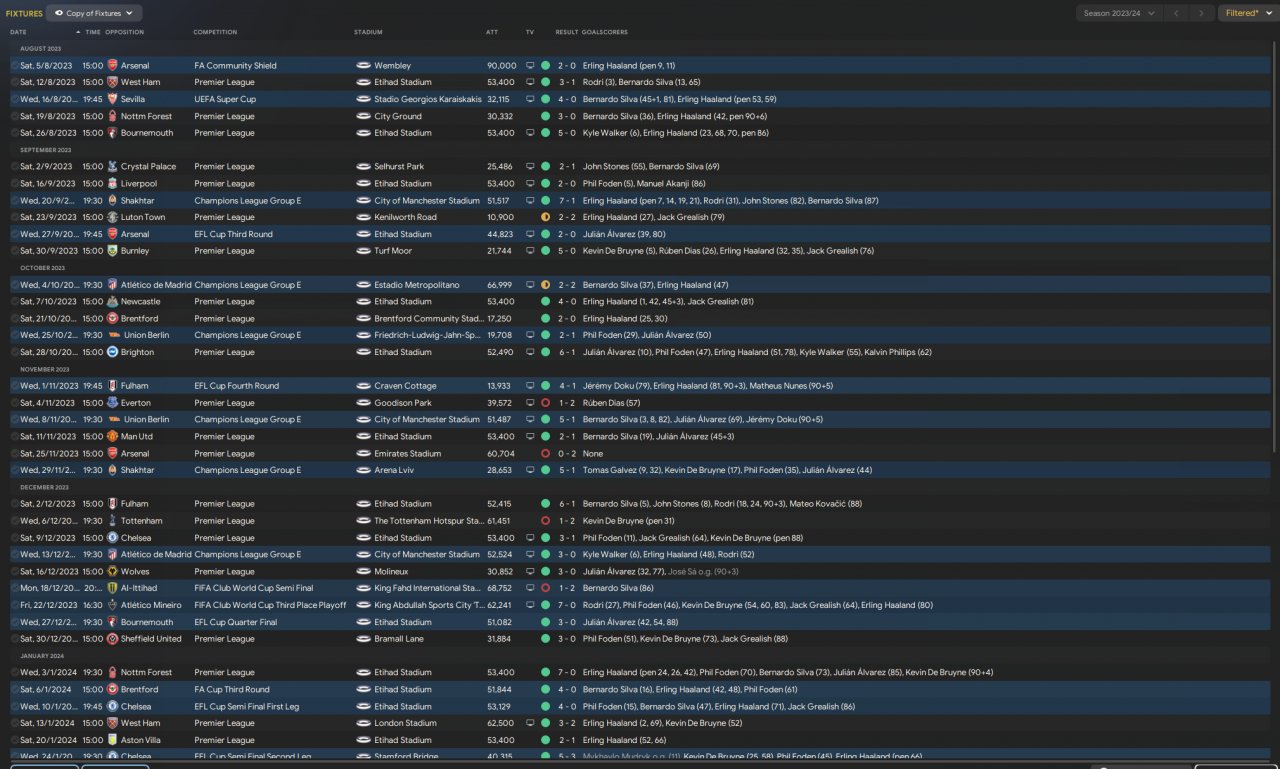1280x769 pixels.
Task: Click the 7 - 1 result against Shakhtar
Action: tap(567, 201)
